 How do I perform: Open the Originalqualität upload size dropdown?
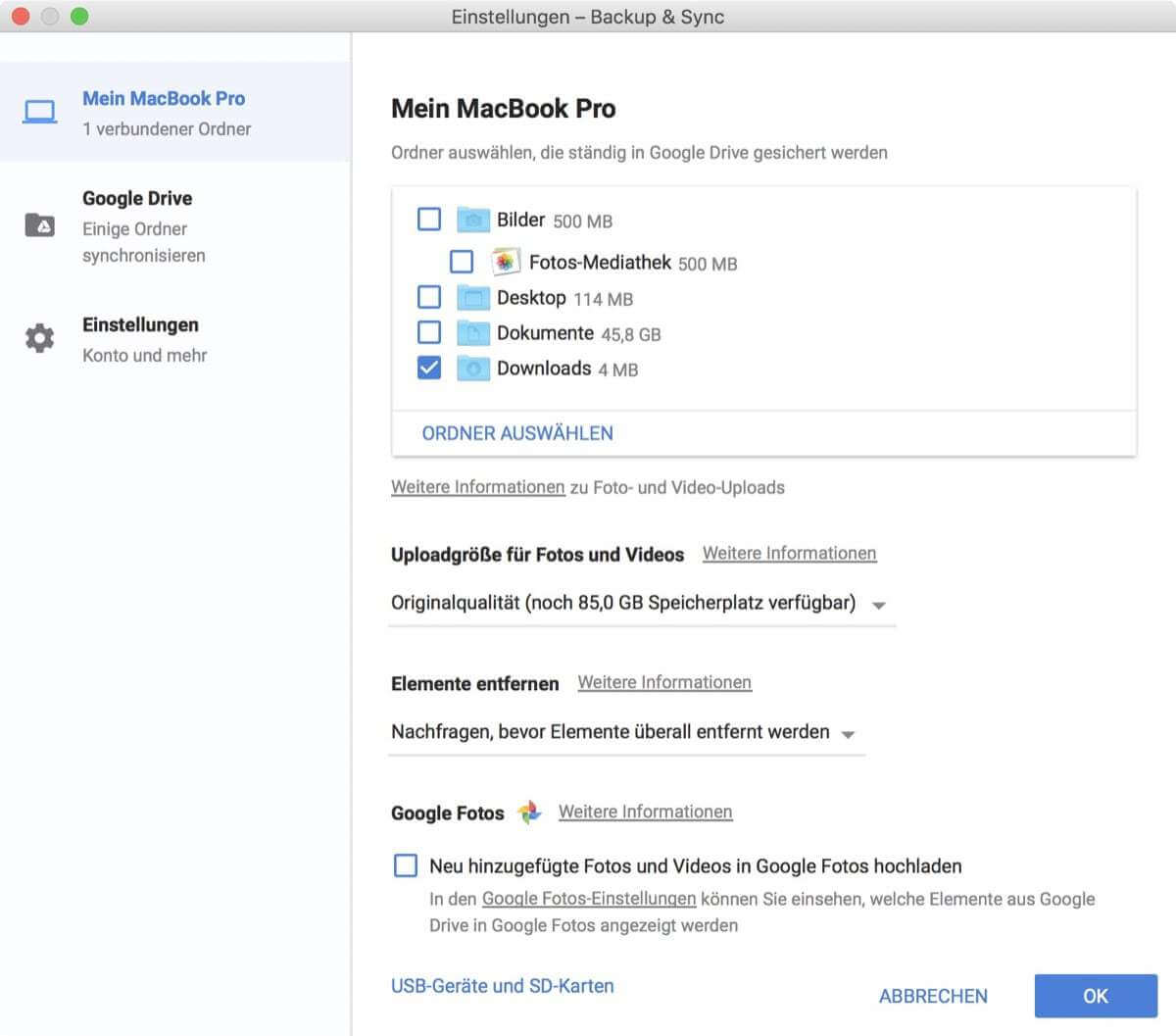641,604
